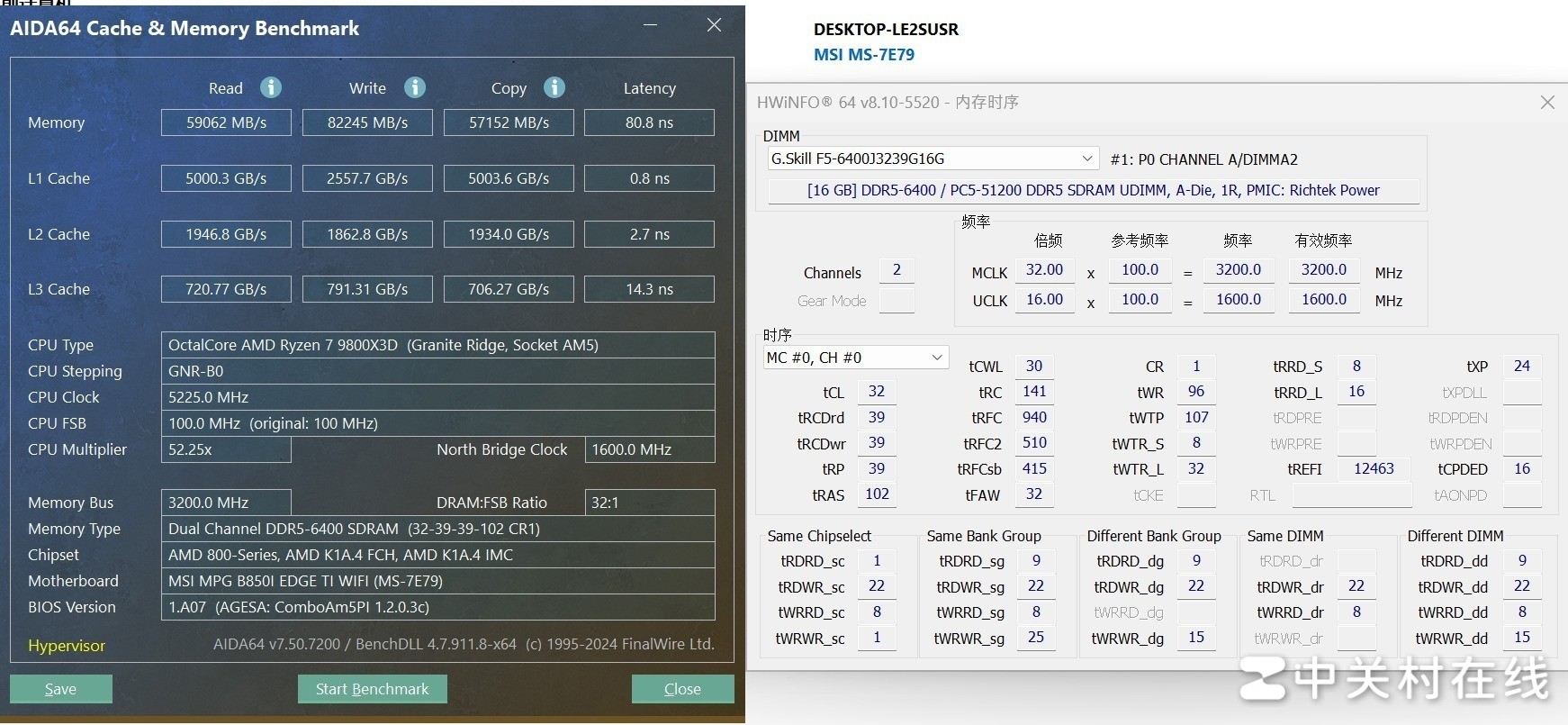Click Start Benchmark button
The image size is (1568, 725).
[x=373, y=689]
